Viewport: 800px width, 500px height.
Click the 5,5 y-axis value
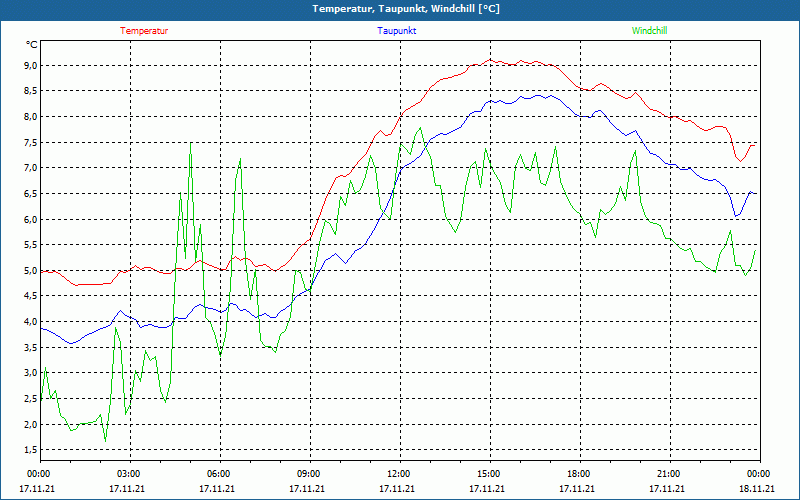(31, 245)
